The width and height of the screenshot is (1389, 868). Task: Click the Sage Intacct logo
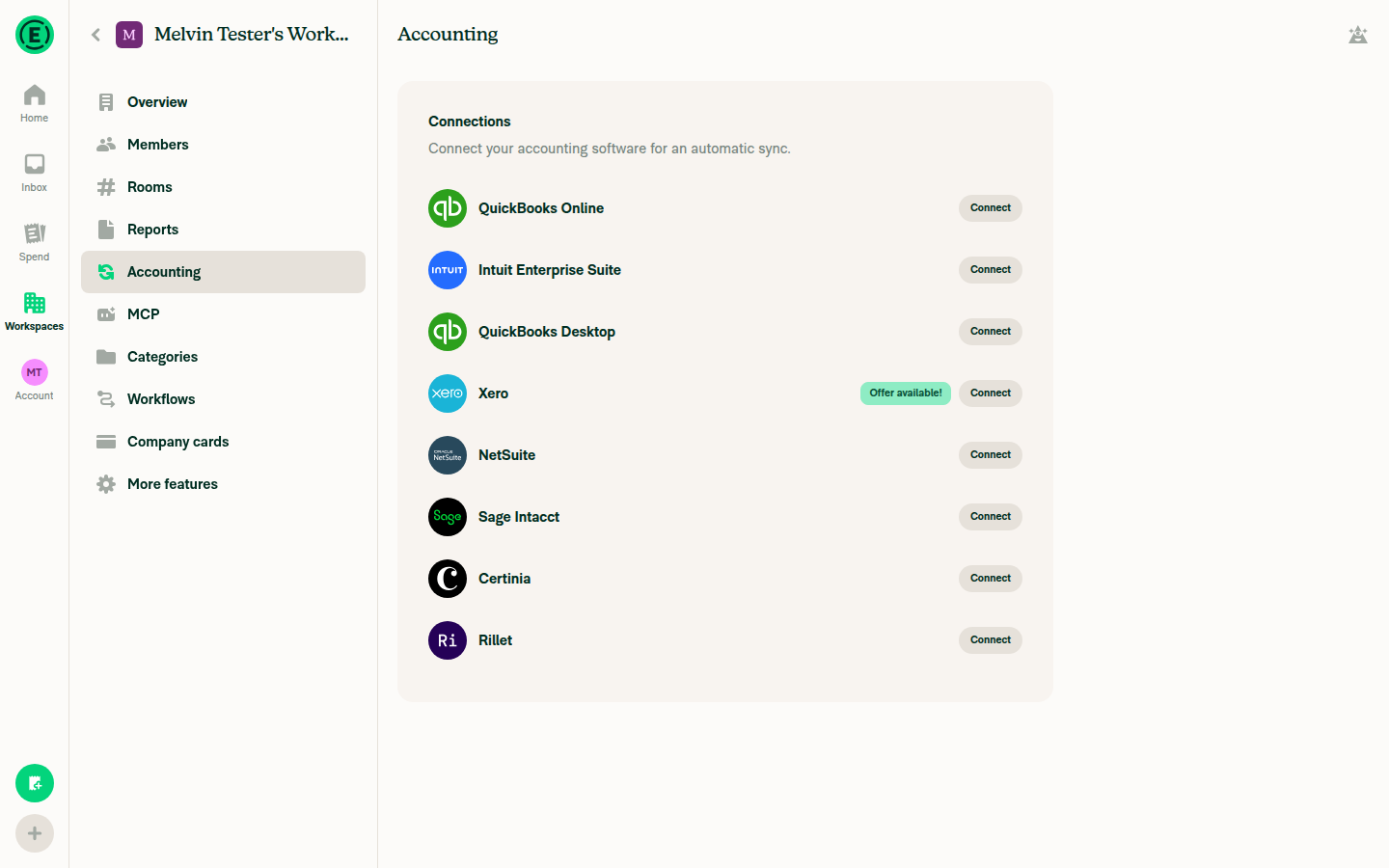pos(448,517)
